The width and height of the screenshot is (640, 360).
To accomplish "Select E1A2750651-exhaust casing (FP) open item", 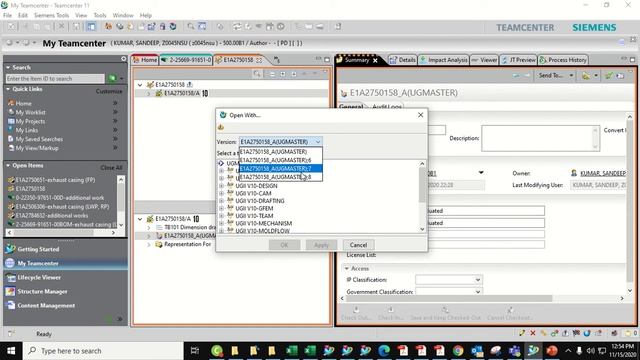I will (55, 180).
